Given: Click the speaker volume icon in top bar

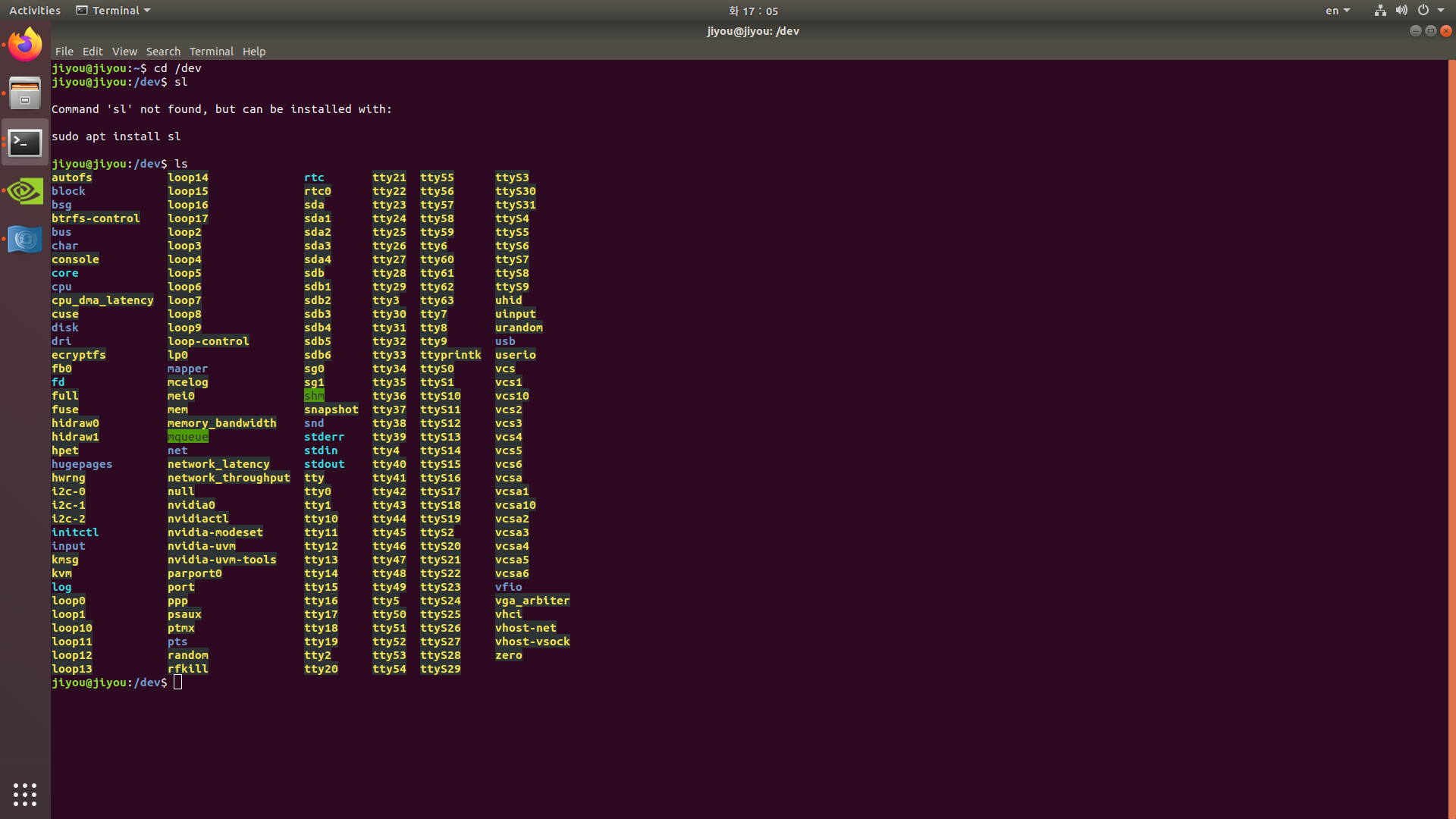Looking at the screenshot, I should 1401,10.
